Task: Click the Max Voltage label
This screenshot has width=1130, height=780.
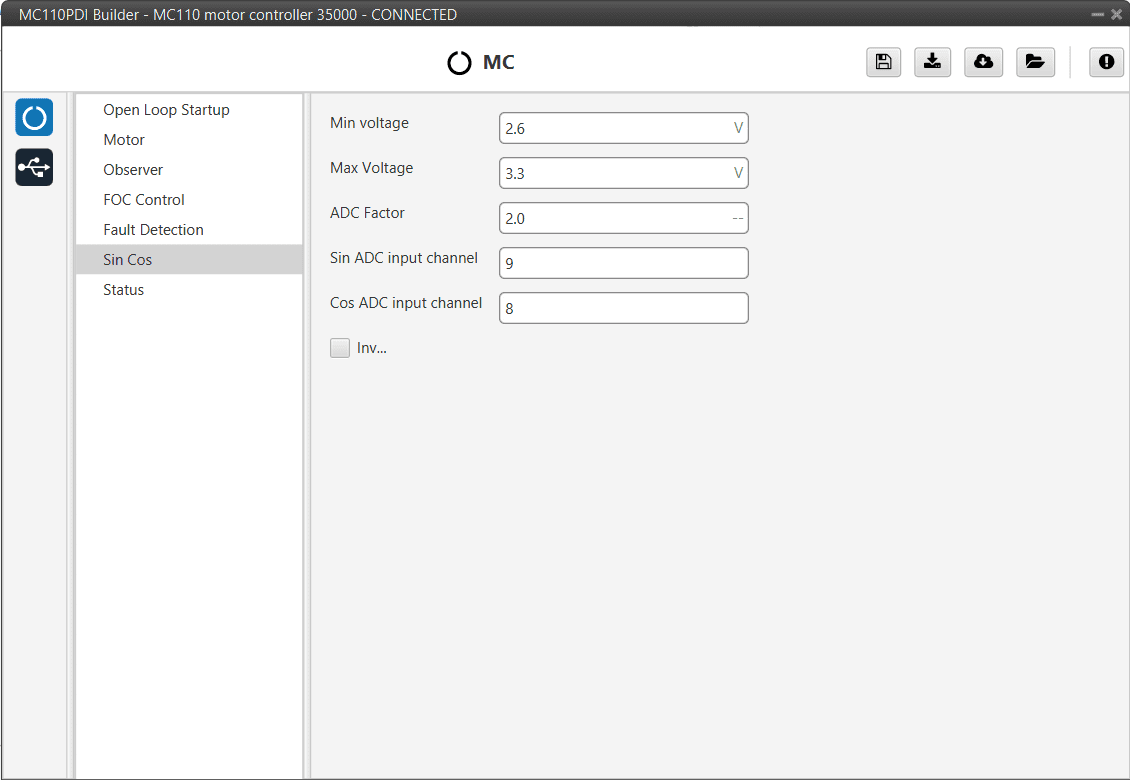Action: click(371, 168)
